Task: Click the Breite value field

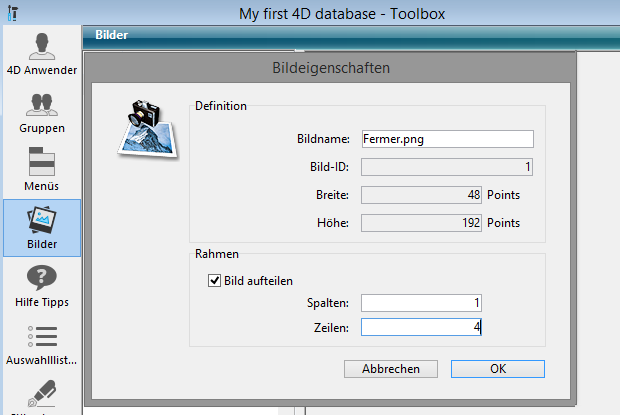Action: point(422,195)
